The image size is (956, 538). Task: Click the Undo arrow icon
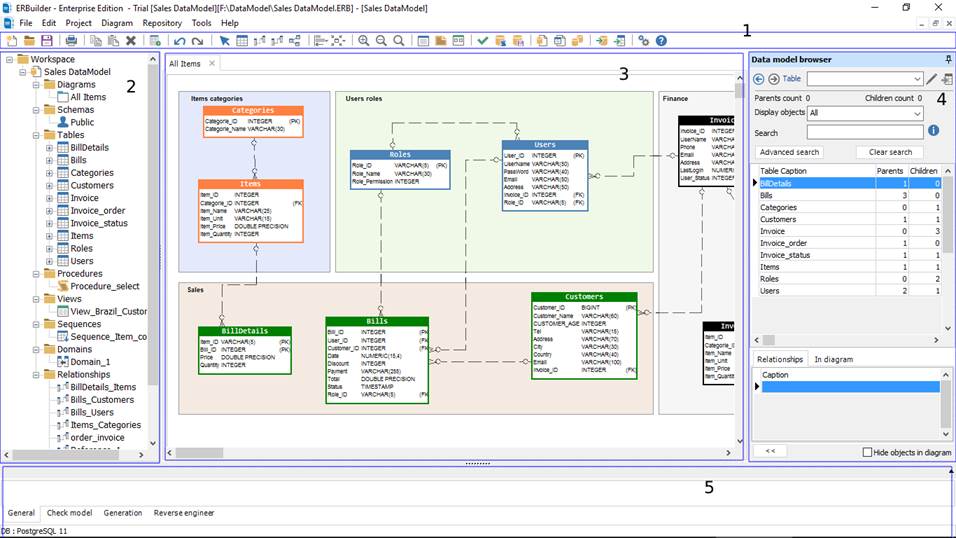[180, 41]
